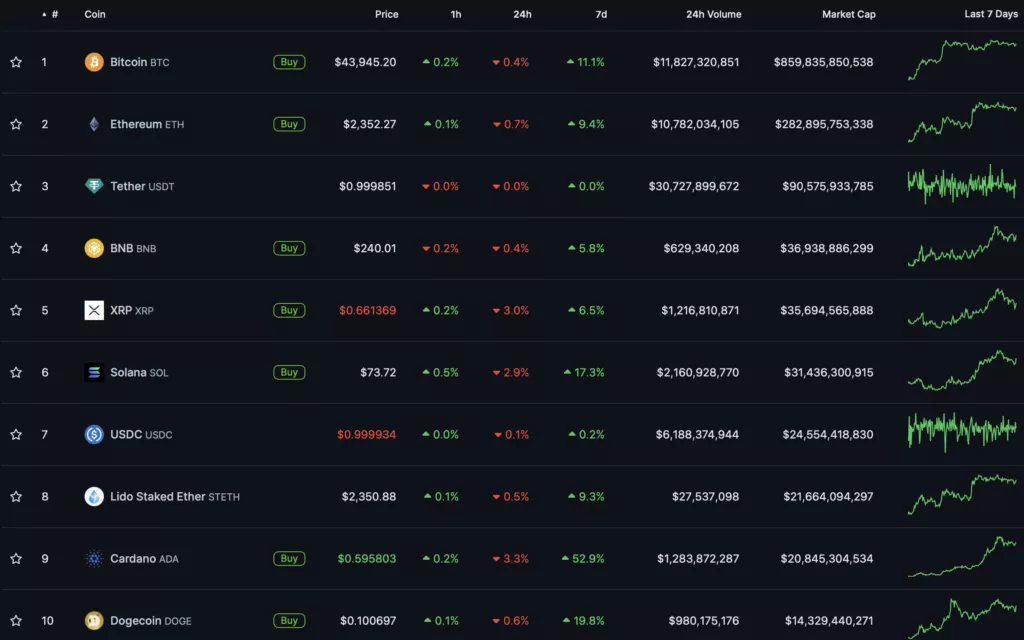Image resolution: width=1024 pixels, height=640 pixels.
Task: Open the USDC coin page link
Action: pyautogui.click(x=141, y=434)
